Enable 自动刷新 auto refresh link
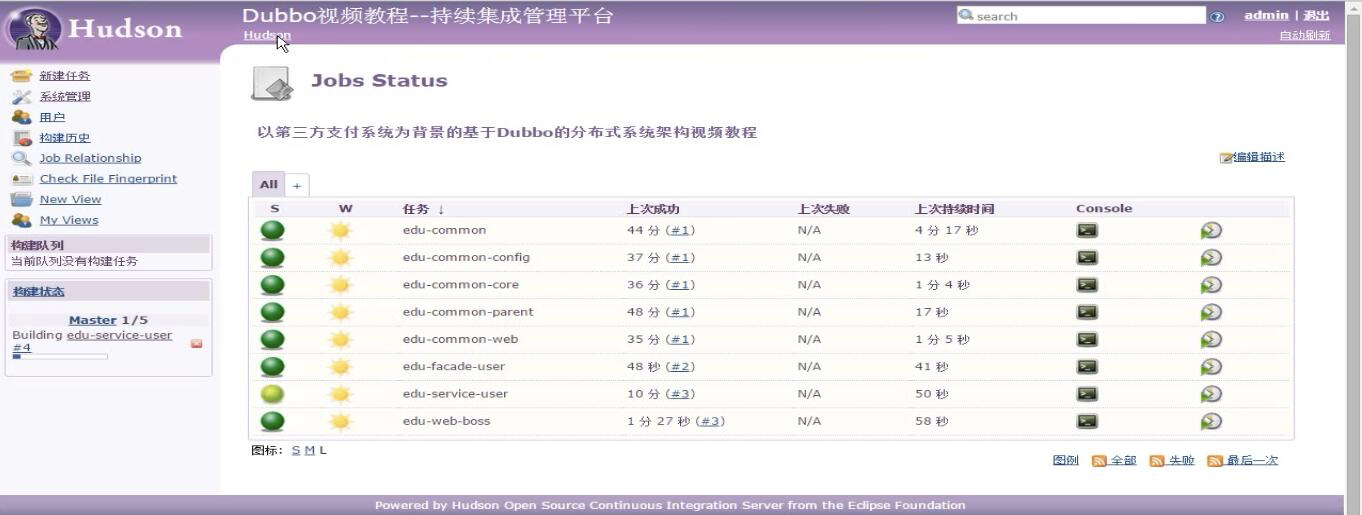1362x515 pixels. (x=1305, y=35)
